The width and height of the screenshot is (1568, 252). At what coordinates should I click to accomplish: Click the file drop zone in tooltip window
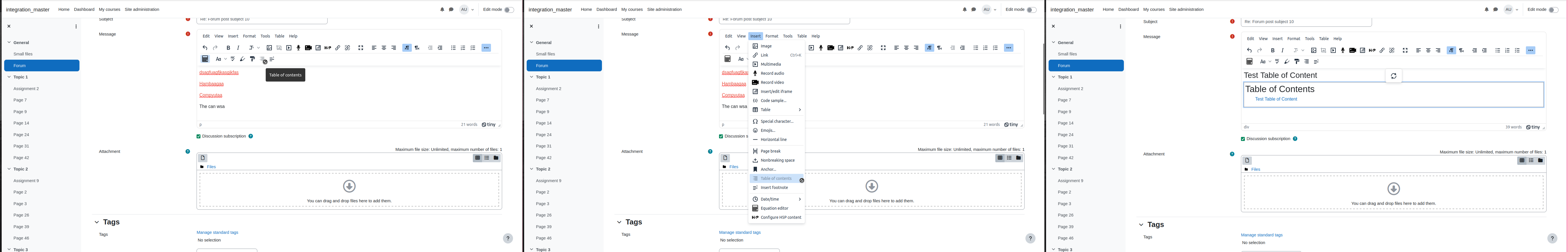[x=349, y=190]
